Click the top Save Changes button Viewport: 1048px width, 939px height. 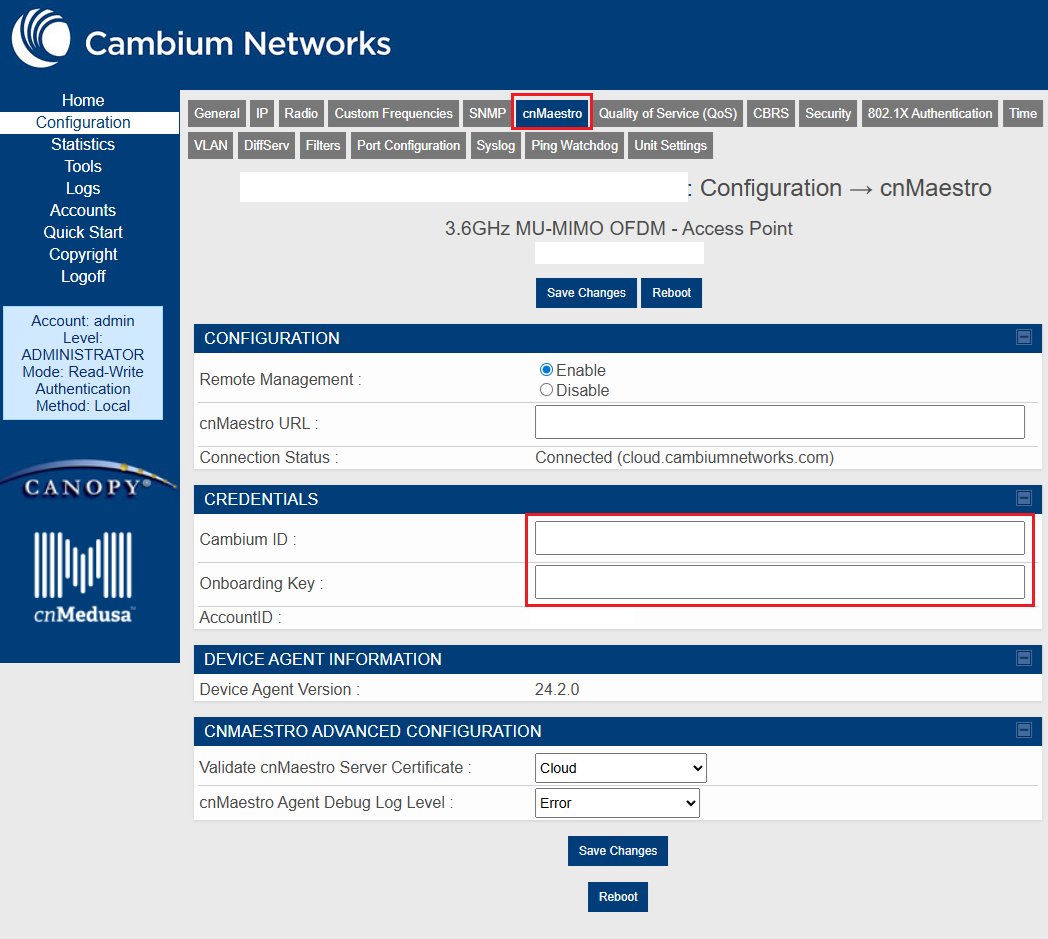[x=586, y=293]
